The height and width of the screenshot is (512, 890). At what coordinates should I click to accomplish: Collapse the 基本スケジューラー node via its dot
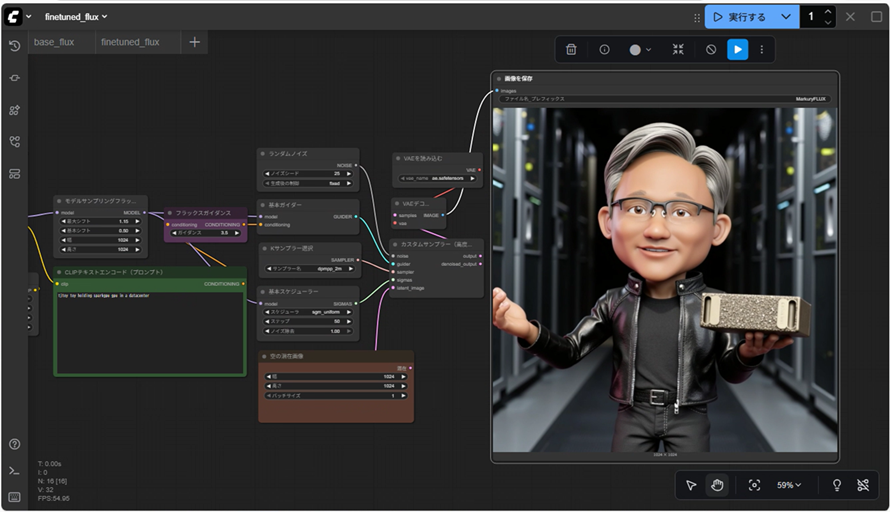(x=263, y=291)
